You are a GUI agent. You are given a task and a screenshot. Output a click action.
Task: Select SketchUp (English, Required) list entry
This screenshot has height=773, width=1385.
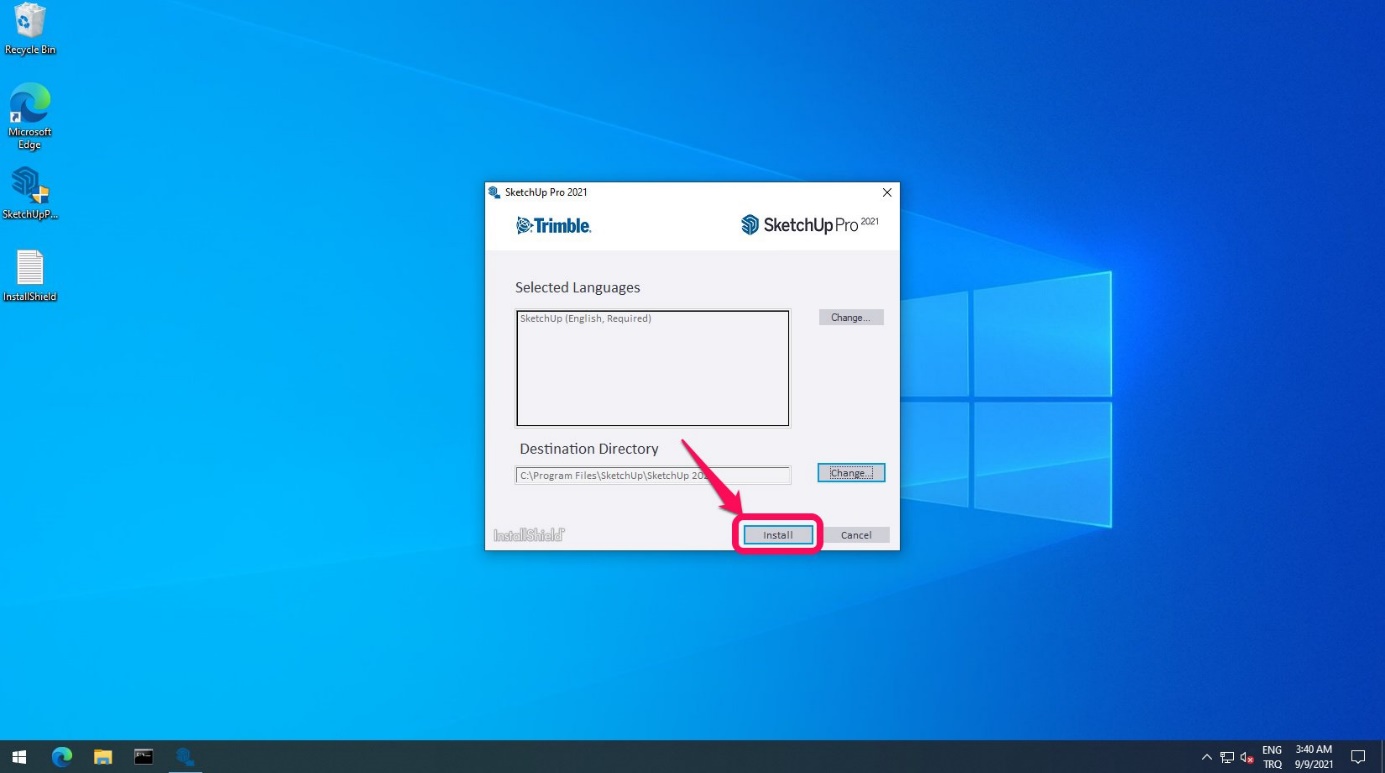pyautogui.click(x=586, y=319)
